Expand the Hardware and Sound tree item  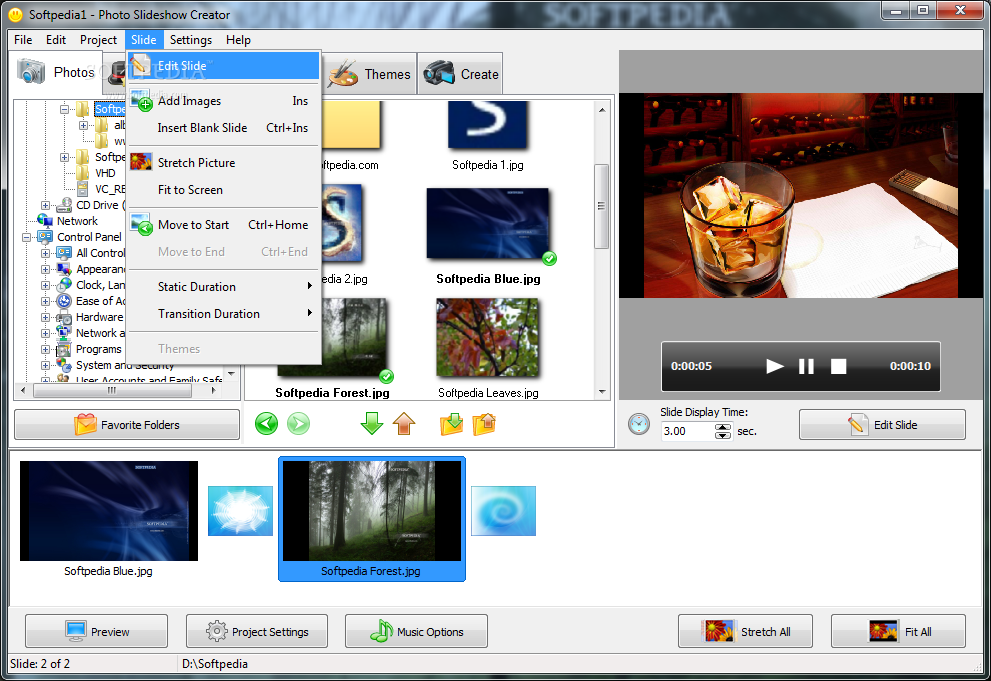click(44, 316)
